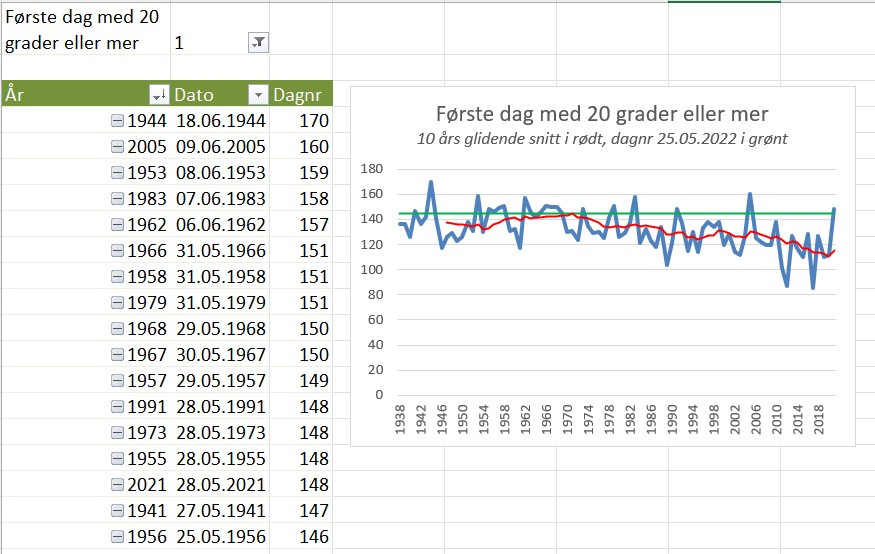875x554 pixels.
Task: Select the chart's vertical axis label 180
Action: [372, 168]
